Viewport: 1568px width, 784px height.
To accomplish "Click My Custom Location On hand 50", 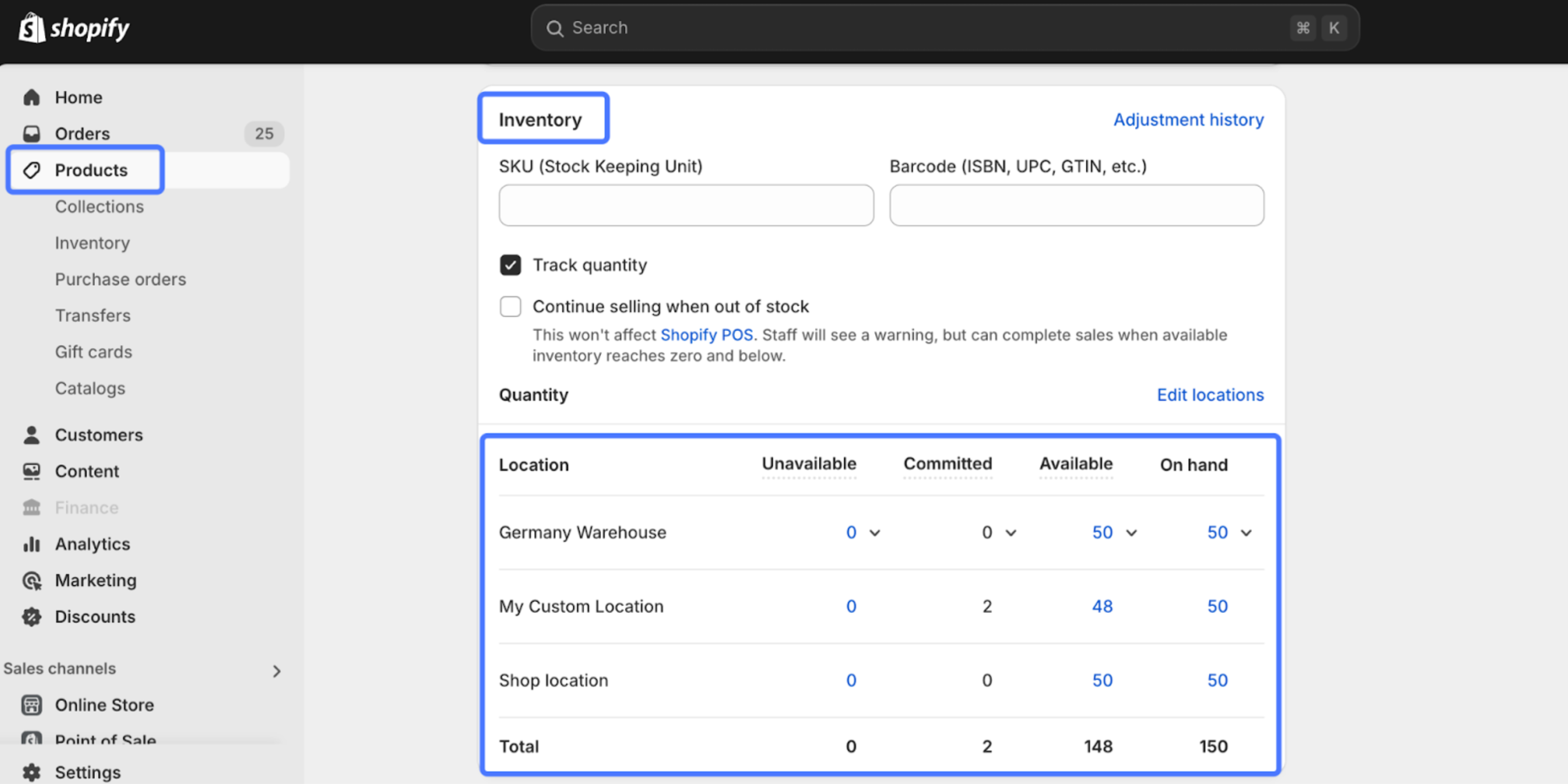I will (1217, 606).
